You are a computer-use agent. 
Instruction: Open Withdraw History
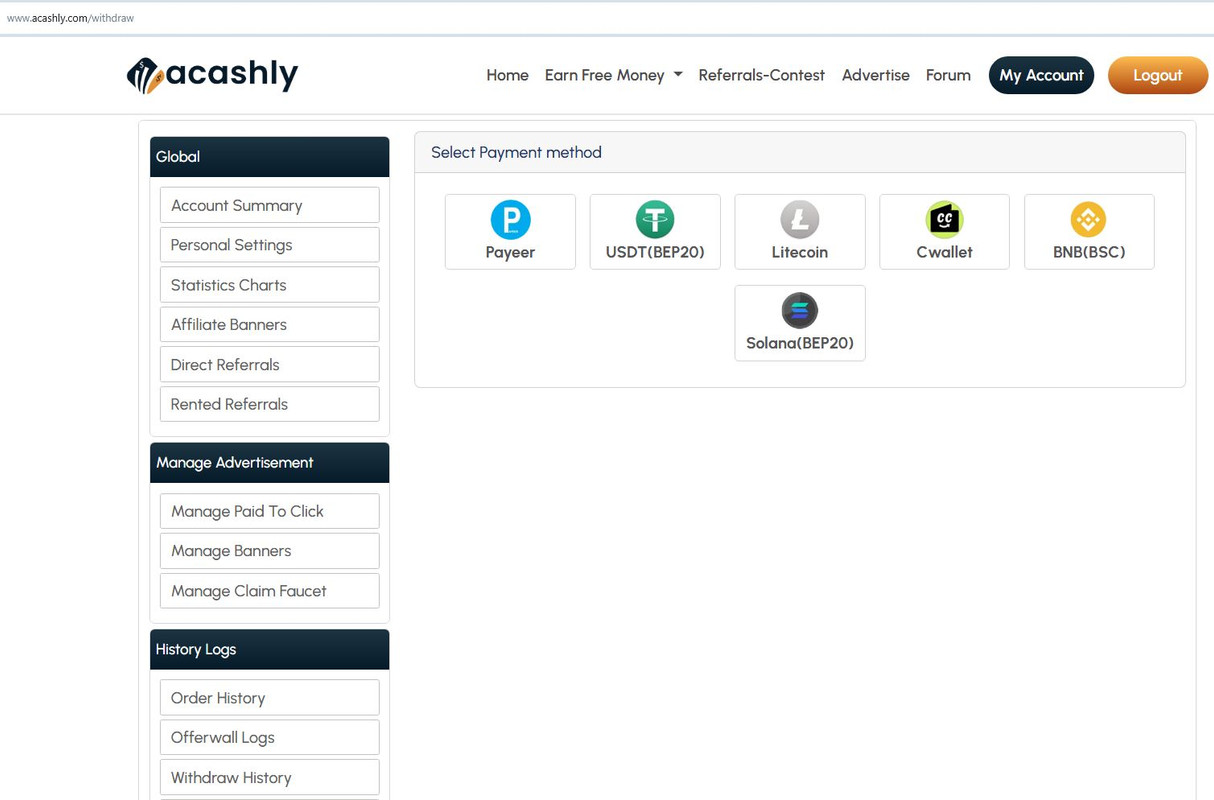click(x=270, y=777)
